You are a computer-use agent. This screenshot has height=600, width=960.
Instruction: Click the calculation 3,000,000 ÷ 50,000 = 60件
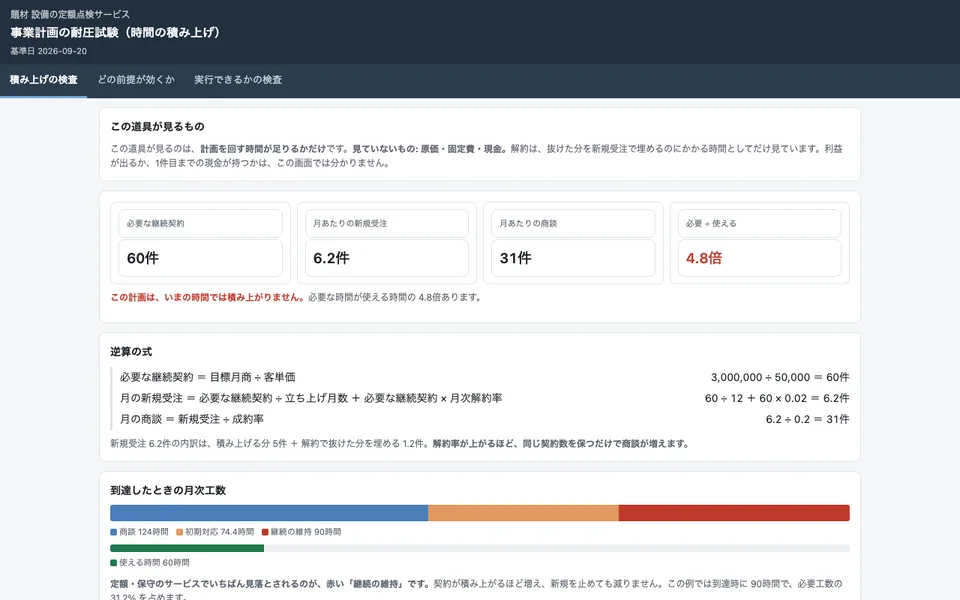point(780,378)
